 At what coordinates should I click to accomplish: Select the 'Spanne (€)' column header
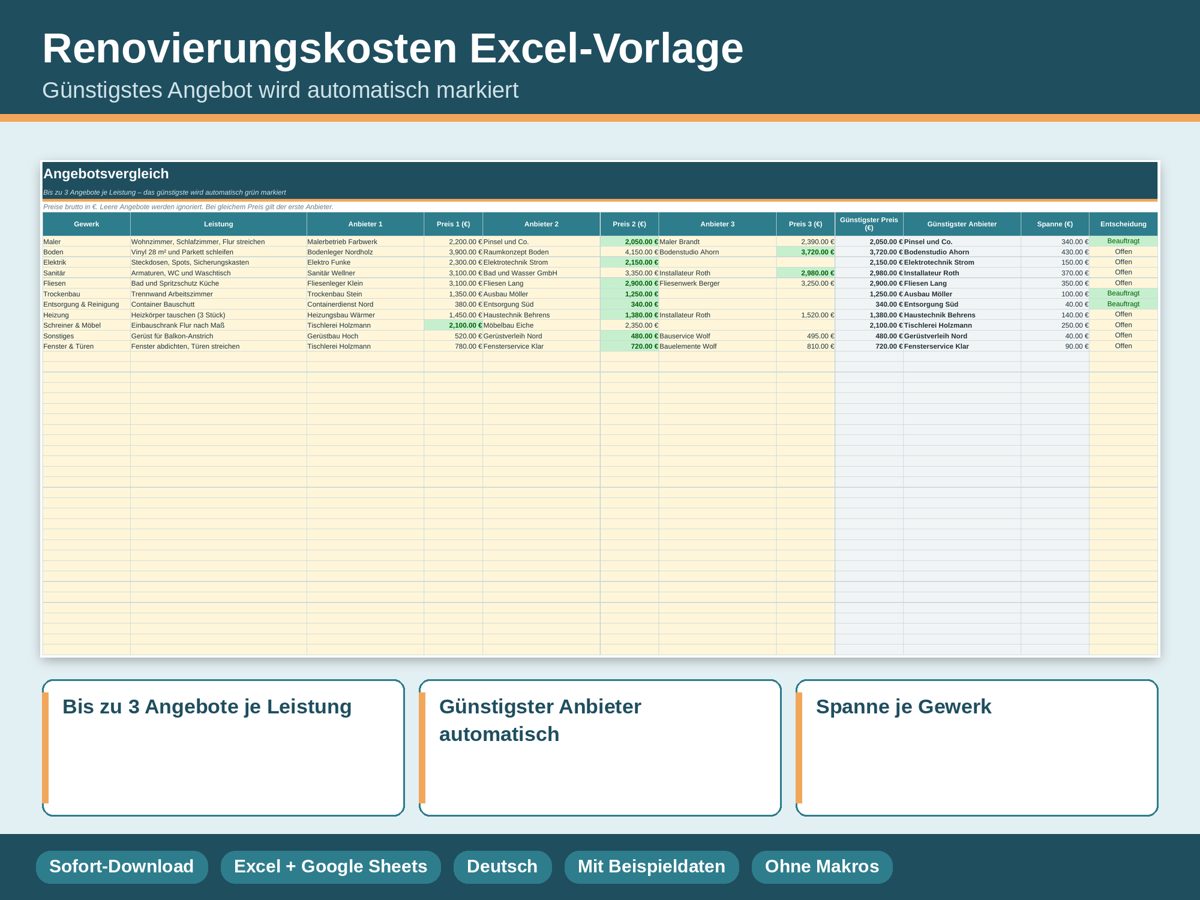pos(1055,224)
